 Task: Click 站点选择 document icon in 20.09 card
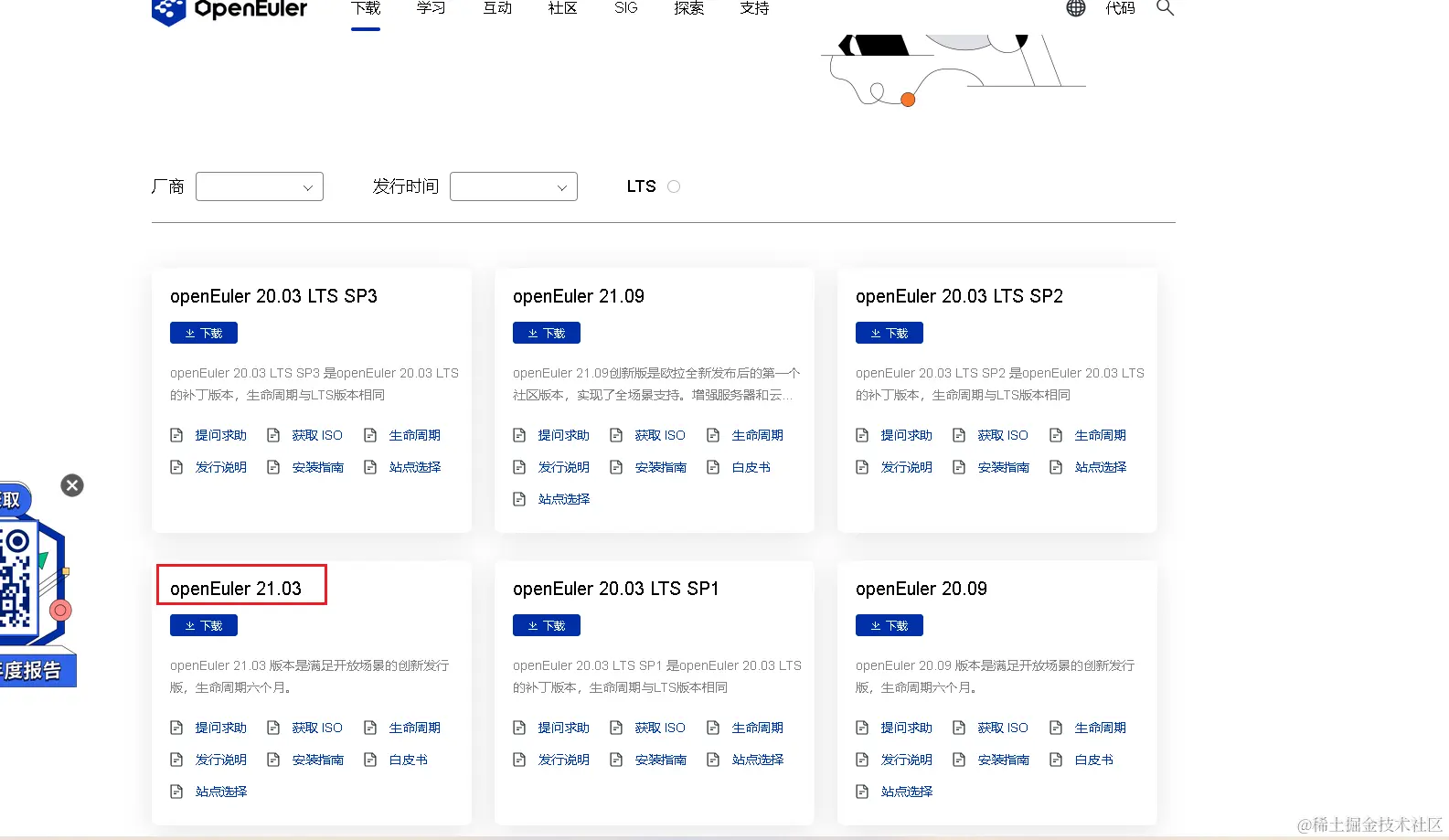point(862,792)
